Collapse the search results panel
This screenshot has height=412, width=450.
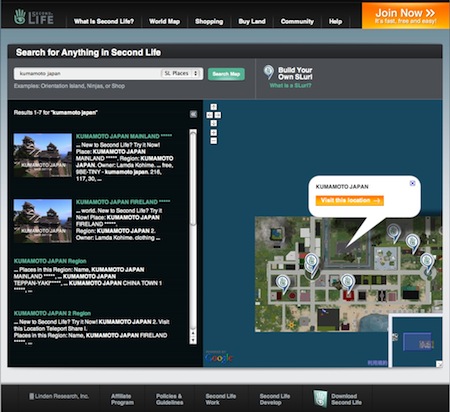point(193,114)
